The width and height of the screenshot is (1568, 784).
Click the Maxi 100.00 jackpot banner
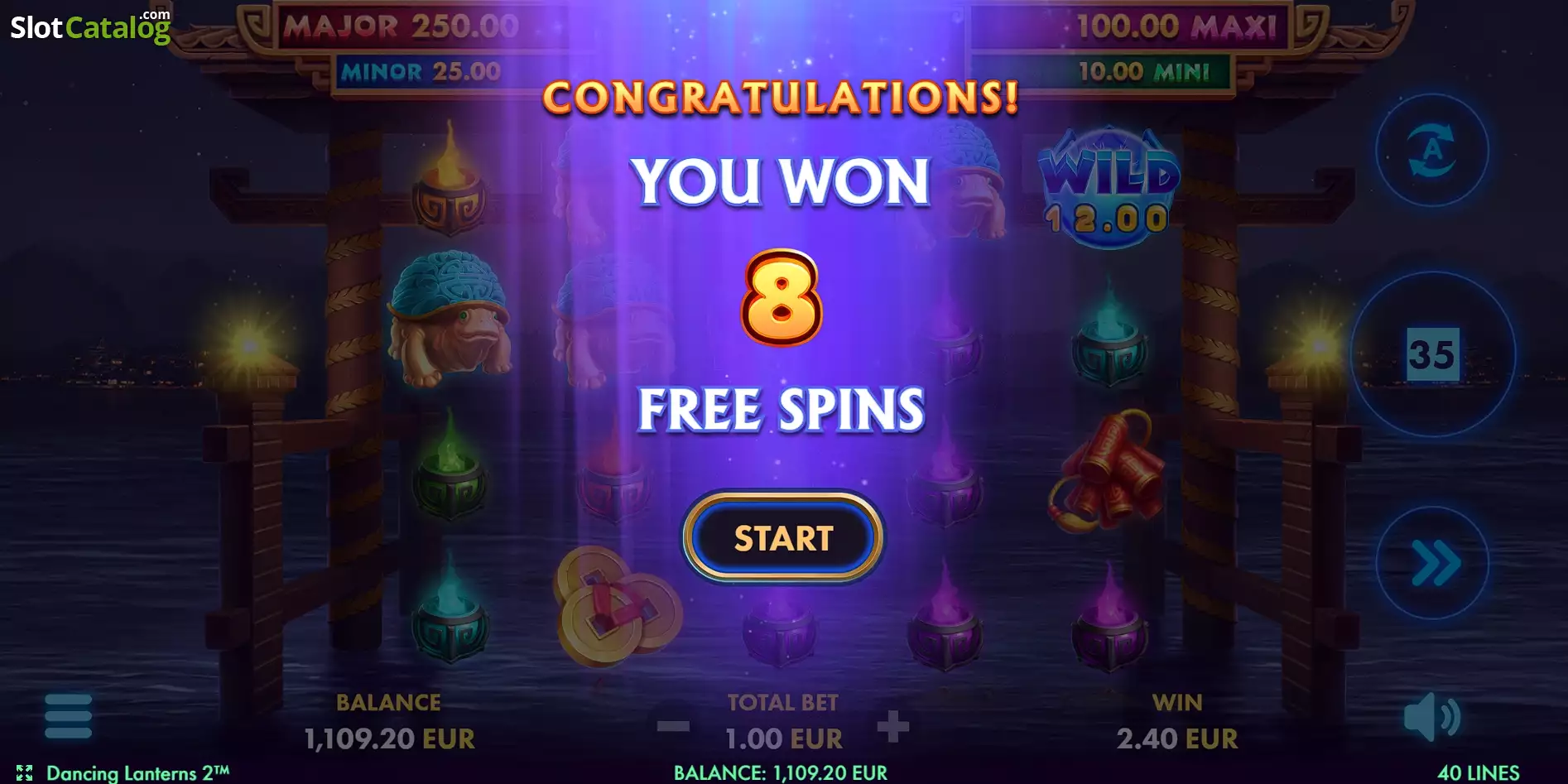coord(1174,26)
